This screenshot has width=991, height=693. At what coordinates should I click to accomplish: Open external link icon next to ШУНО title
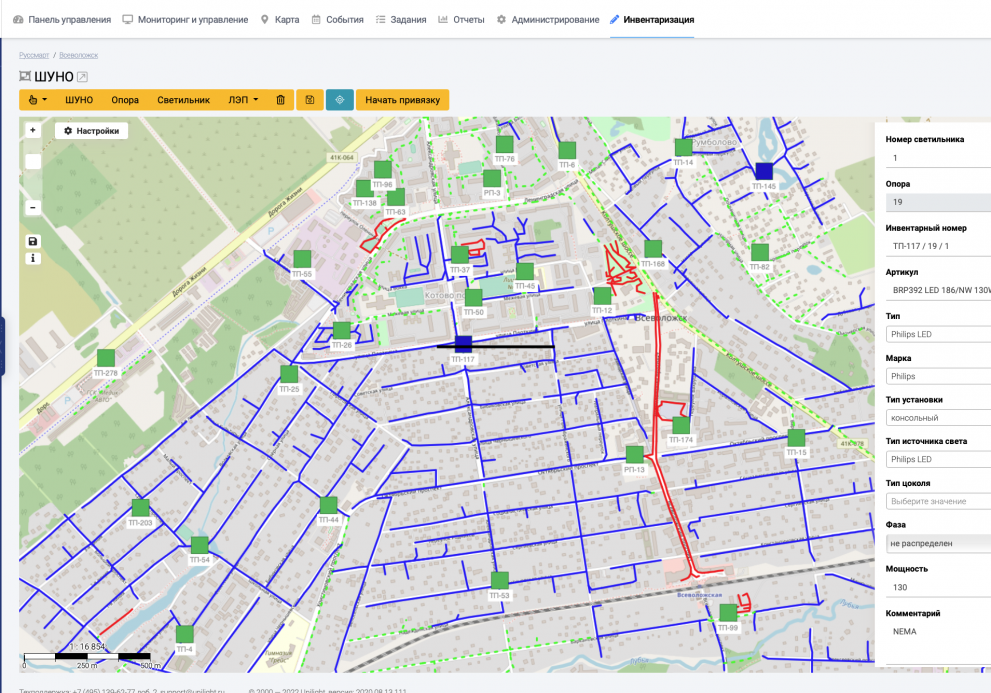[83, 77]
